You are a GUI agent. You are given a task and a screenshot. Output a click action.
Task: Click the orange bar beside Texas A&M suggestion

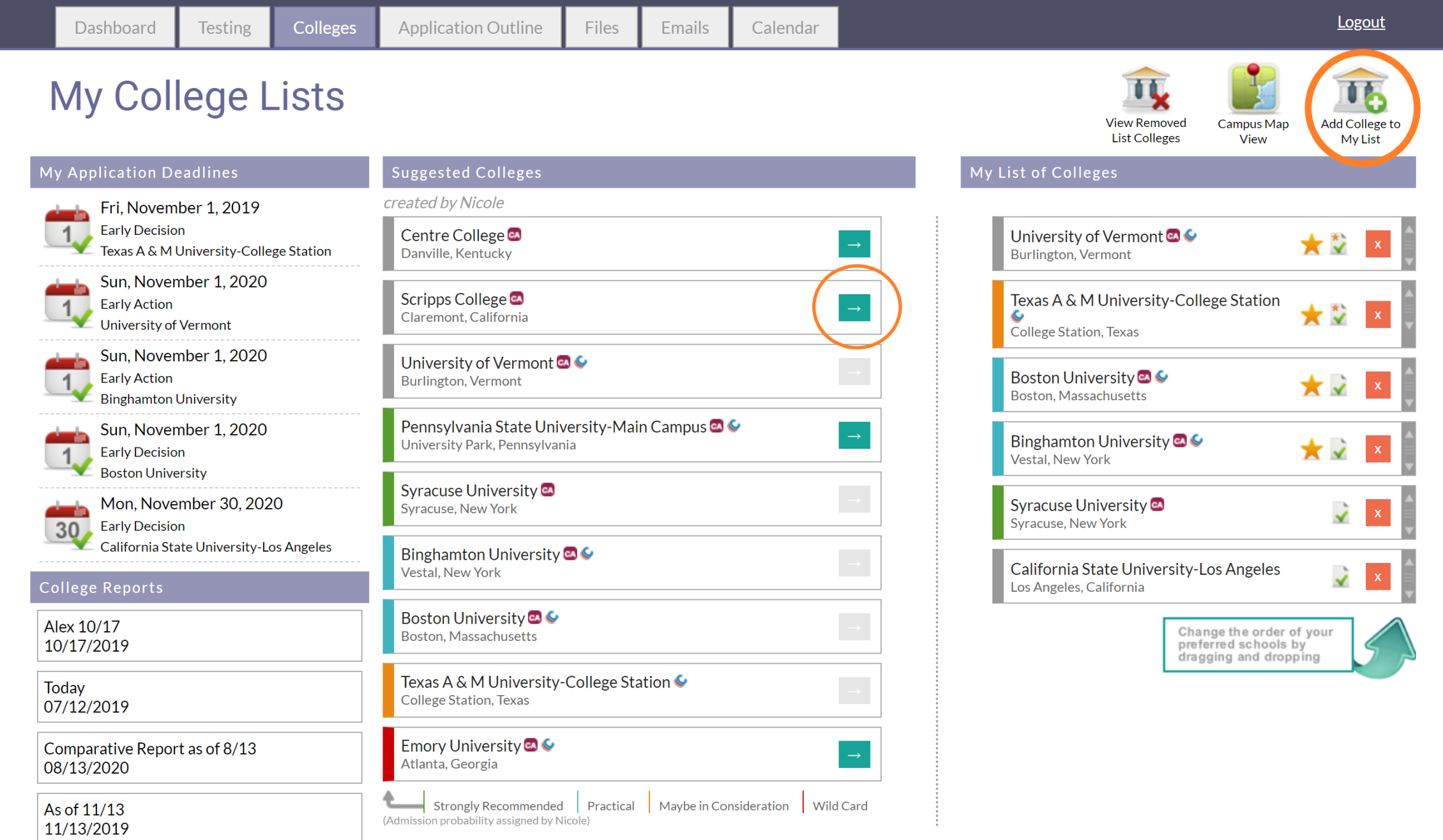388,691
